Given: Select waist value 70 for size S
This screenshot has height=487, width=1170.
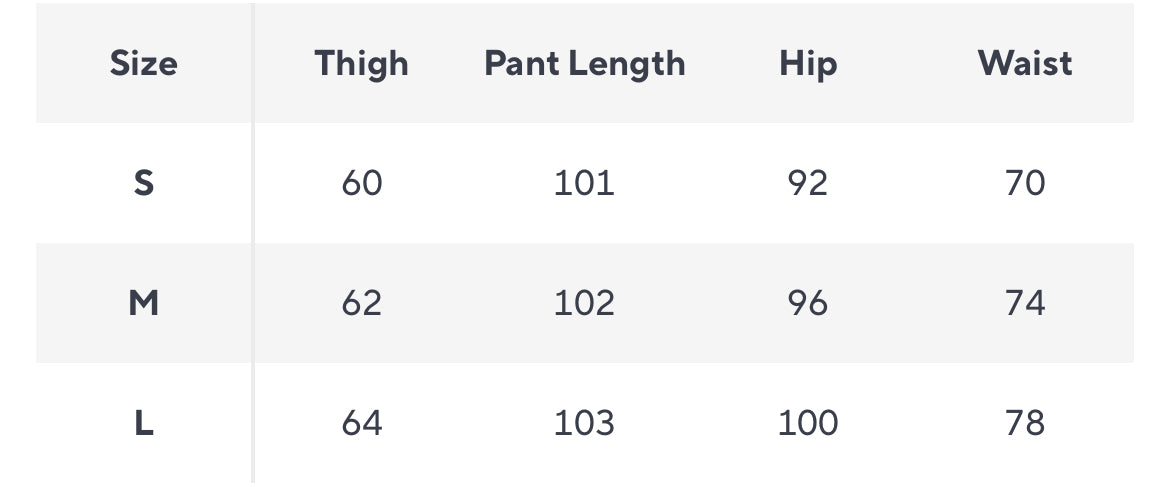Looking at the screenshot, I should click(x=1025, y=183).
